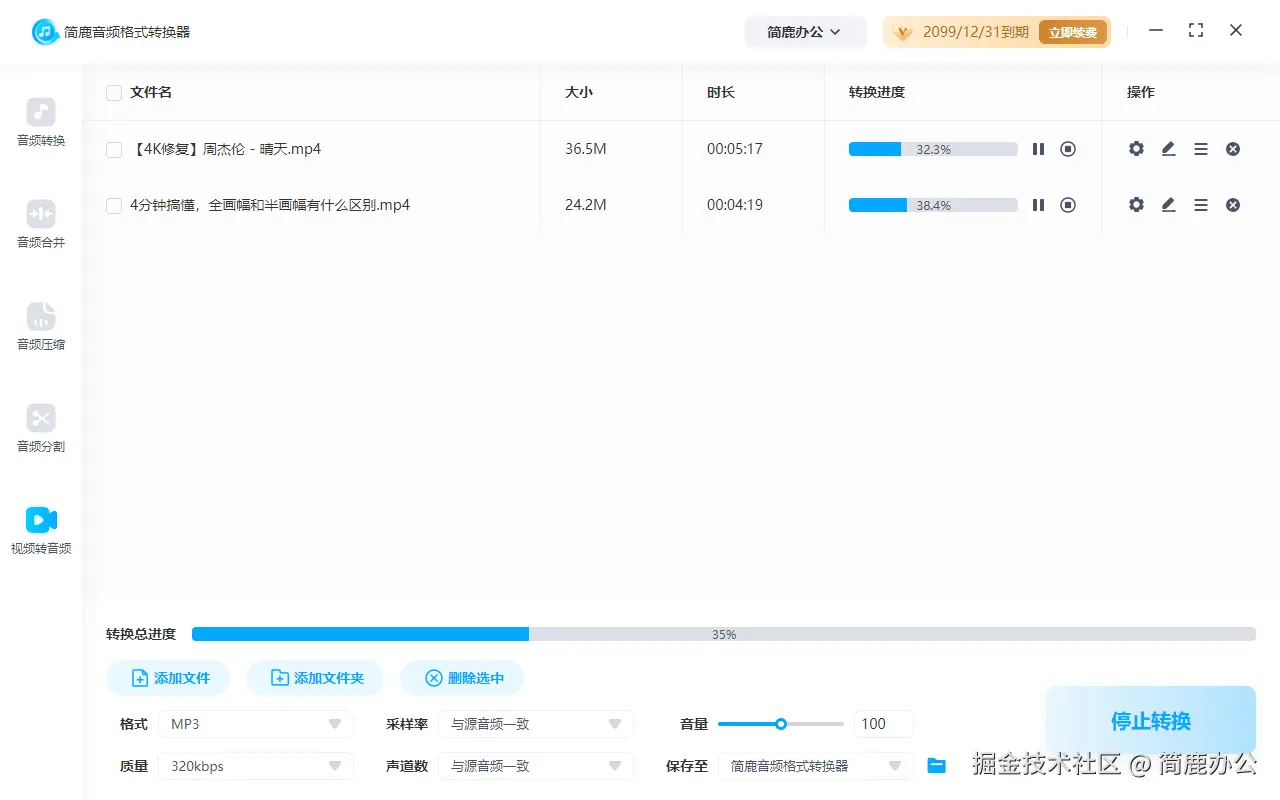Select the 视频转音频 sidebar section

point(41,531)
